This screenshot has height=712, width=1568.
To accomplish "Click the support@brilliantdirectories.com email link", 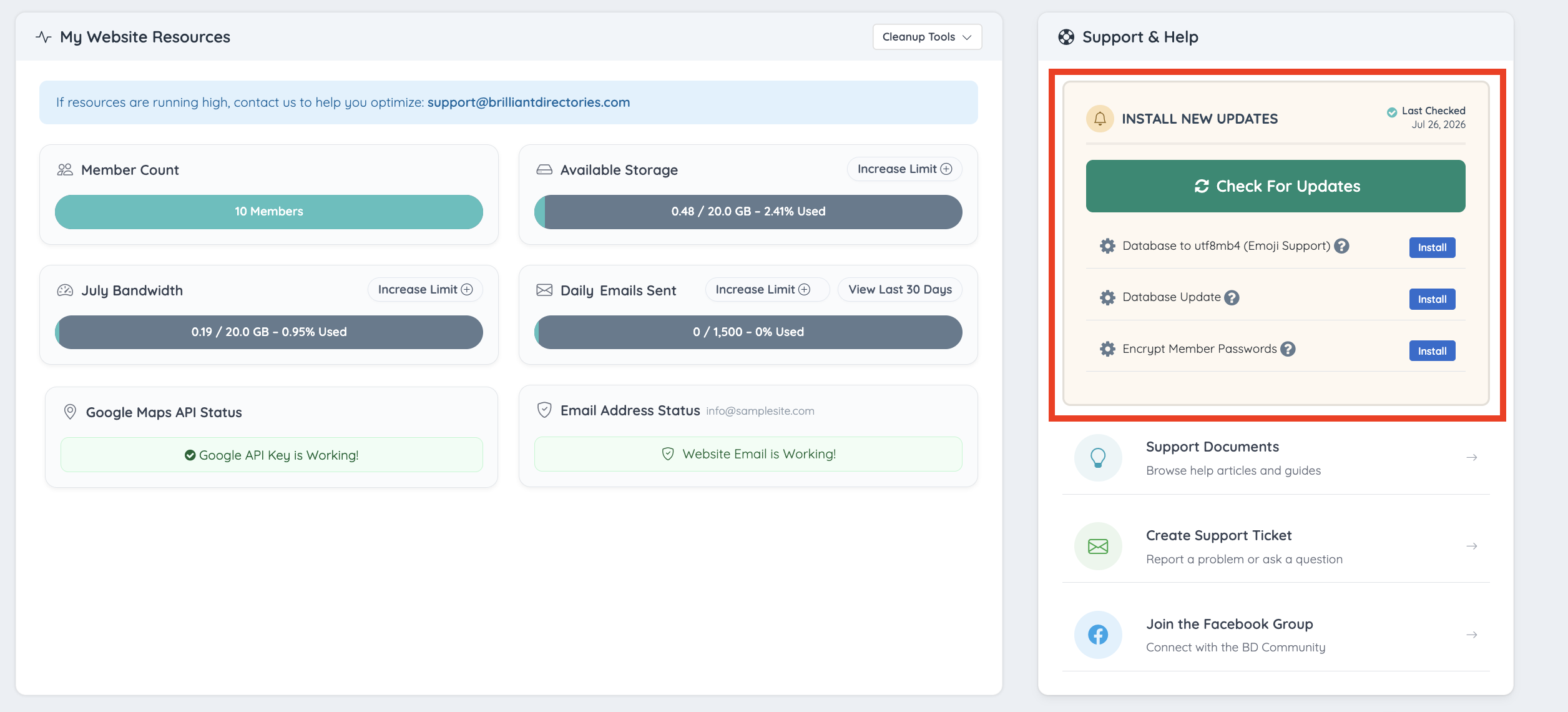I will click(x=528, y=102).
